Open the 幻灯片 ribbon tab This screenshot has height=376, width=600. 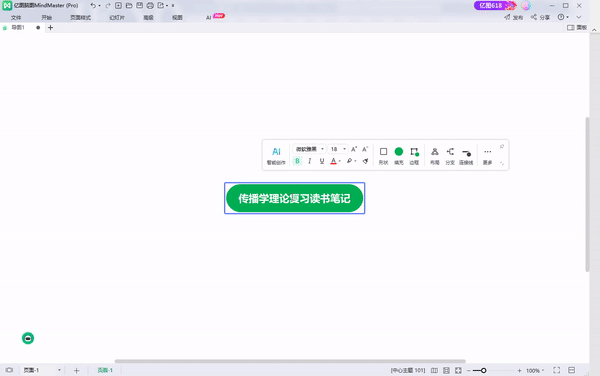(x=117, y=18)
